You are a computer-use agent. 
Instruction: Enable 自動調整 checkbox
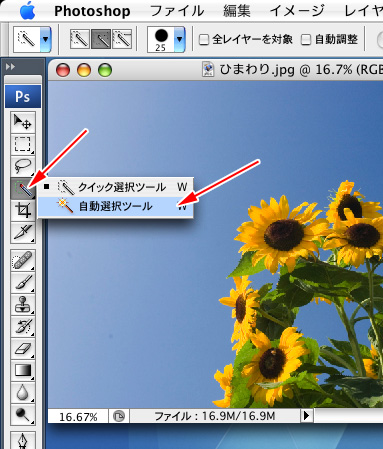pyautogui.click(x=306, y=40)
